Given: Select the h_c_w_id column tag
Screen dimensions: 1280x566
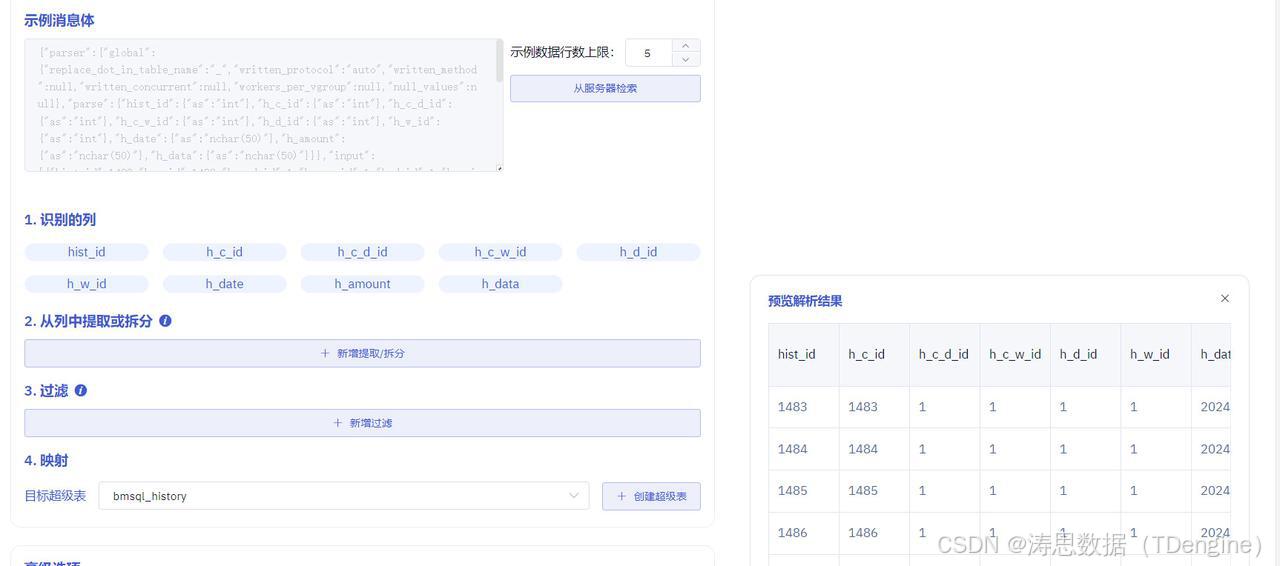Looking at the screenshot, I should pos(500,252).
